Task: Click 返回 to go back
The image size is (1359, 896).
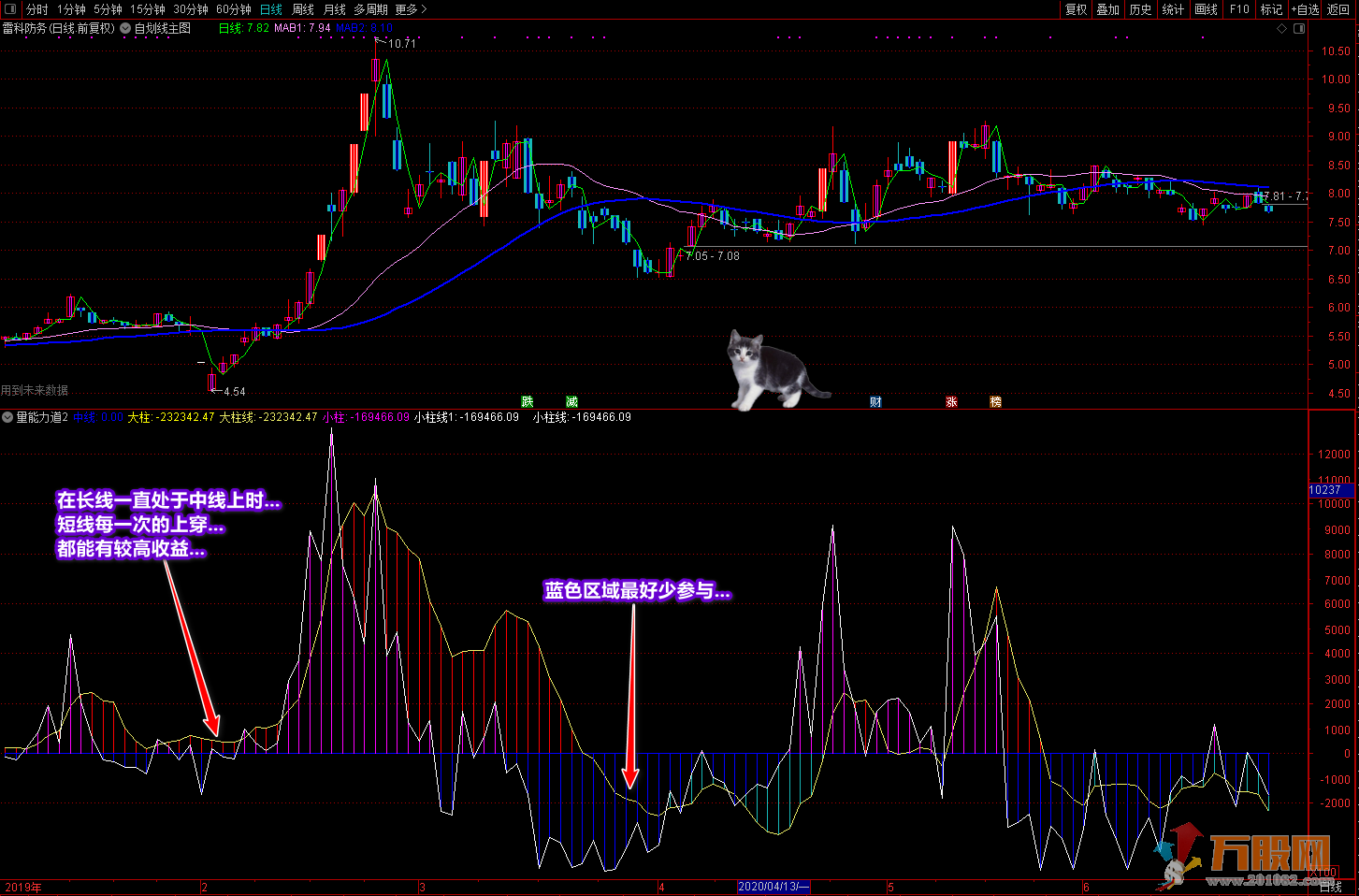Action: pyautogui.click(x=1338, y=9)
